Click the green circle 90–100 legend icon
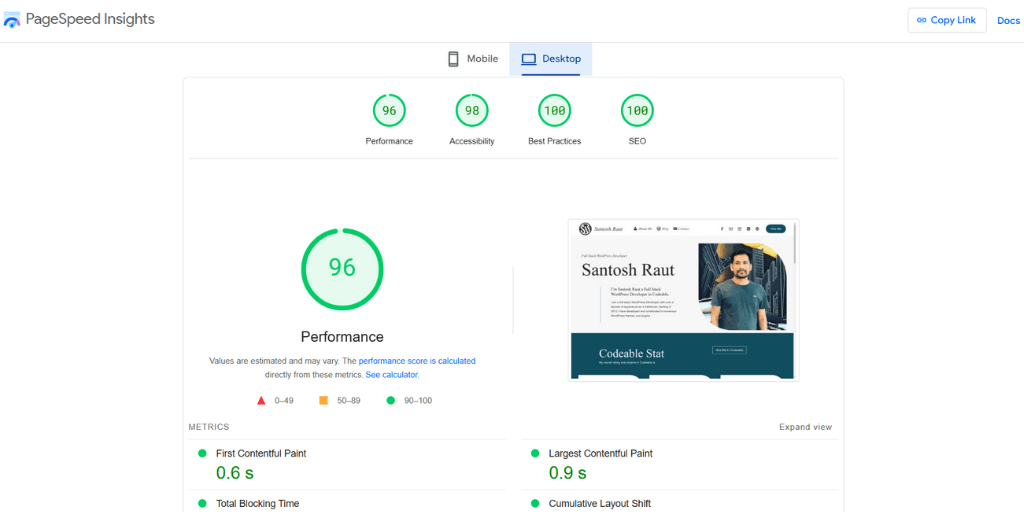 pos(391,400)
